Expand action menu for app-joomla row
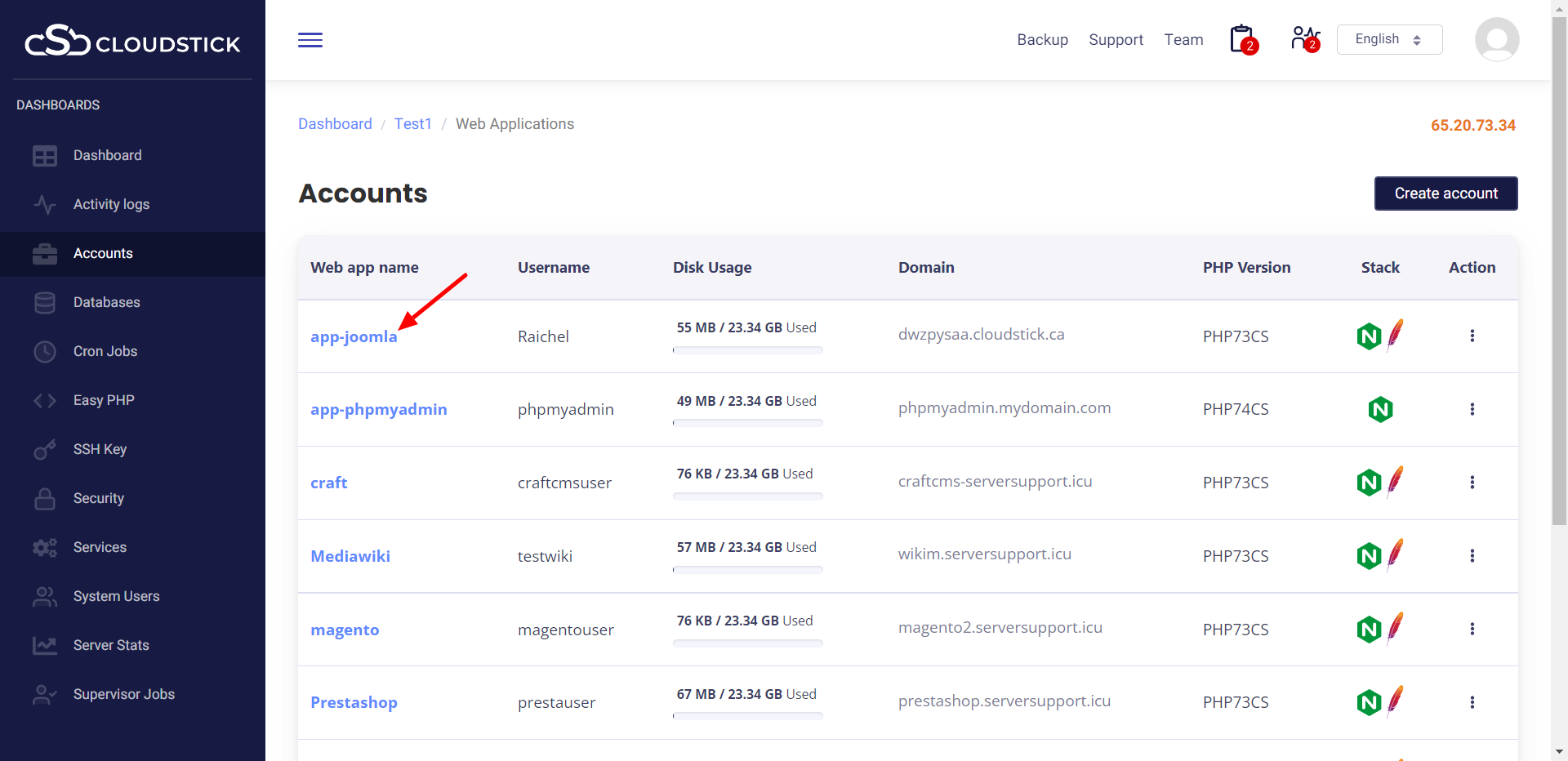The image size is (1568, 761). pos(1472,336)
